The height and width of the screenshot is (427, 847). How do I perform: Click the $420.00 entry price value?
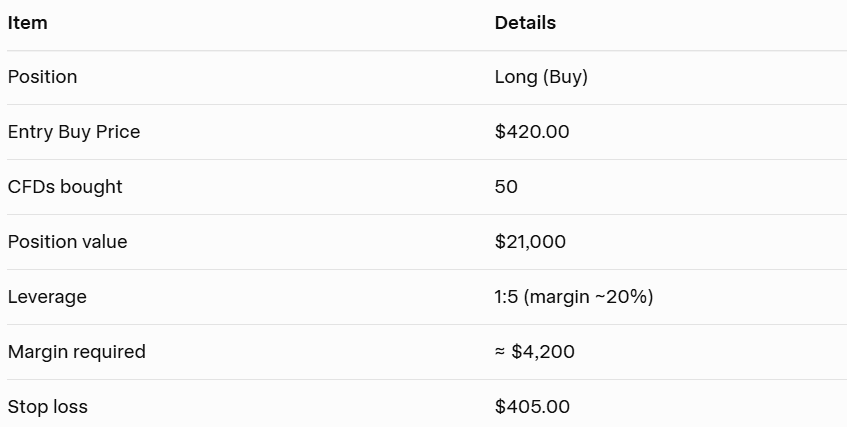pos(532,132)
